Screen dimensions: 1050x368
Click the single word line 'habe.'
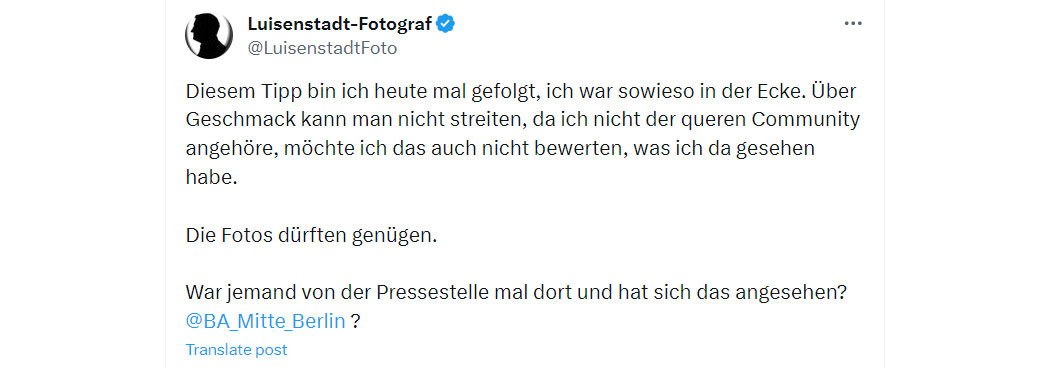point(212,177)
